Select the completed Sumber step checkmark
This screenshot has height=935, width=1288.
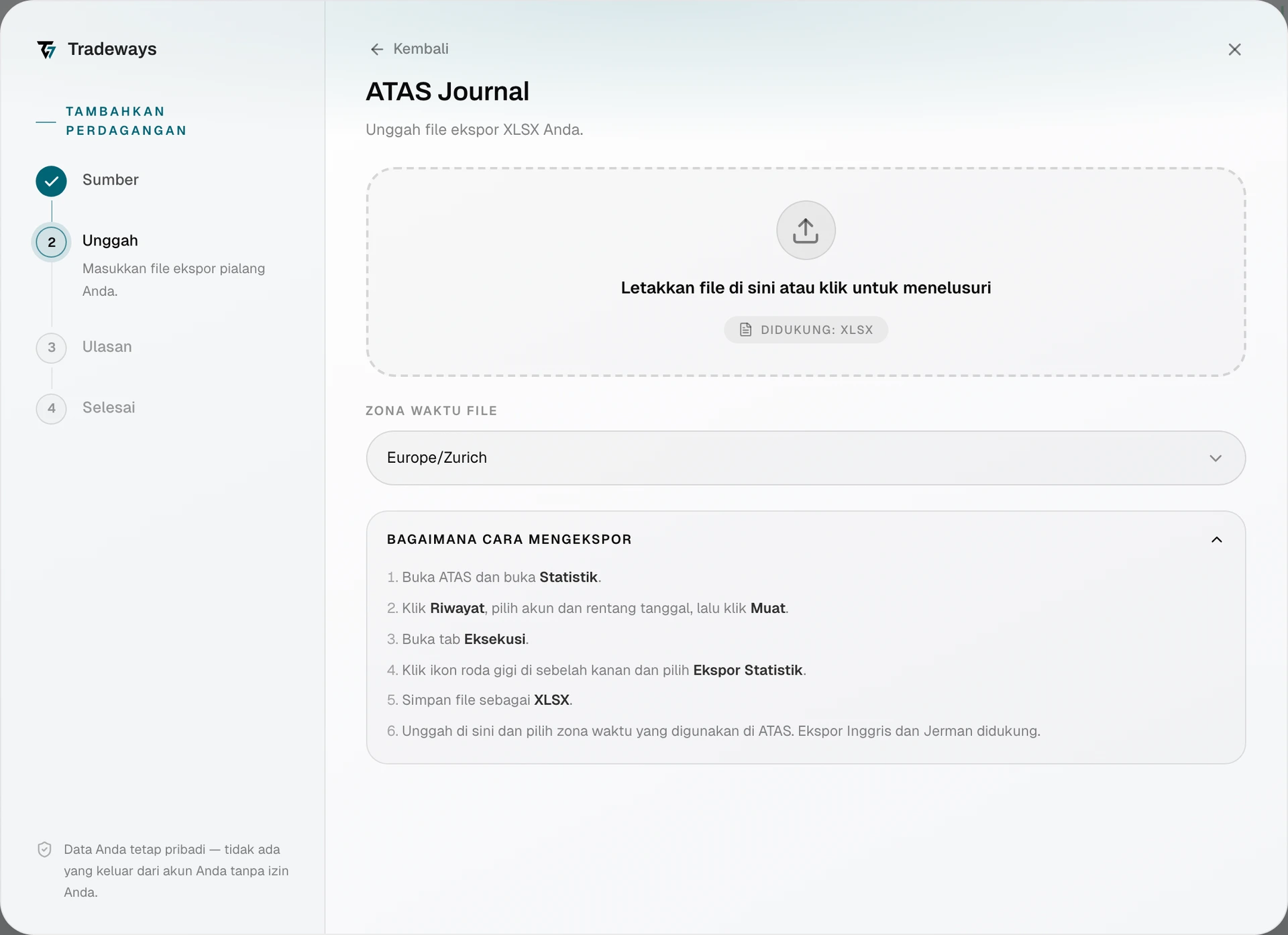[51, 181]
